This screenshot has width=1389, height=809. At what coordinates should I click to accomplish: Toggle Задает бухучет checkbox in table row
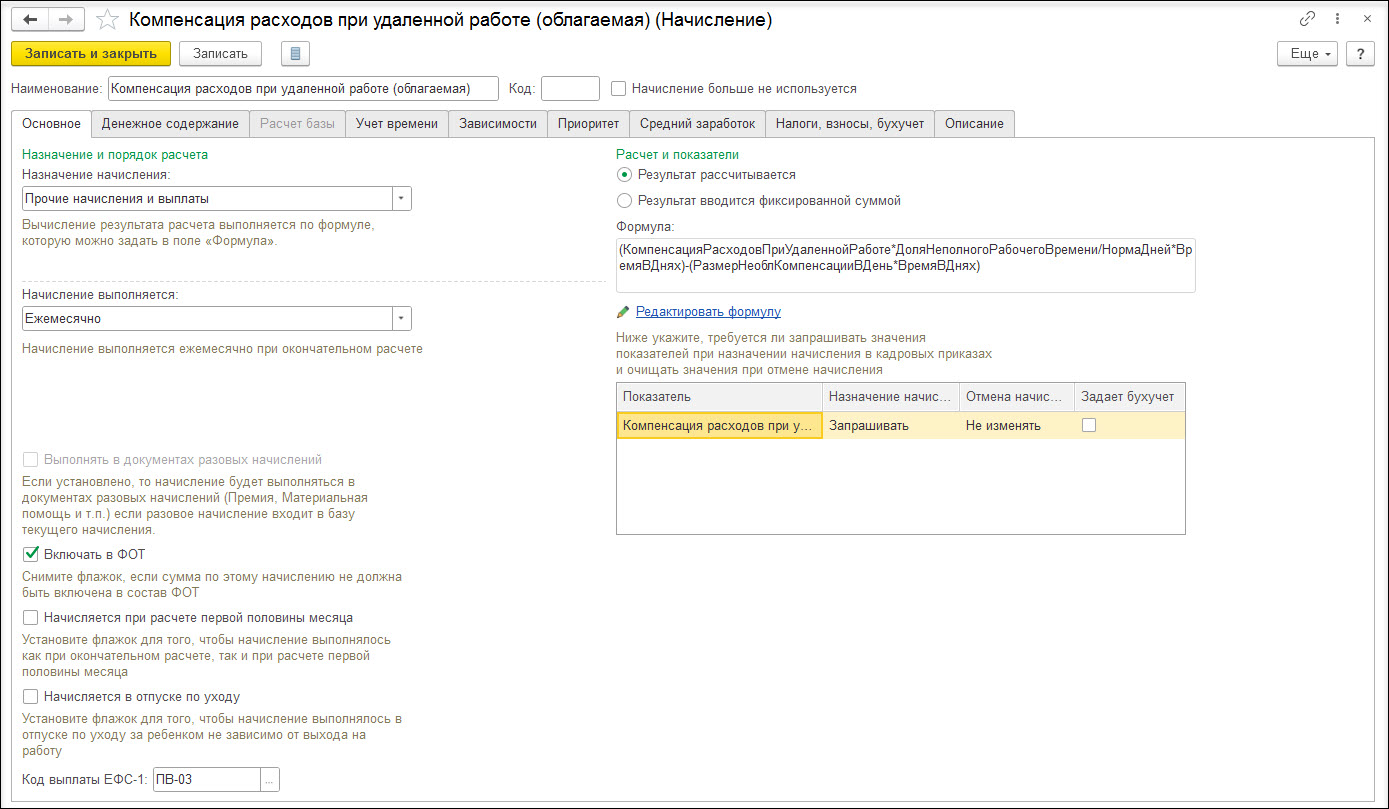[x=1089, y=425]
